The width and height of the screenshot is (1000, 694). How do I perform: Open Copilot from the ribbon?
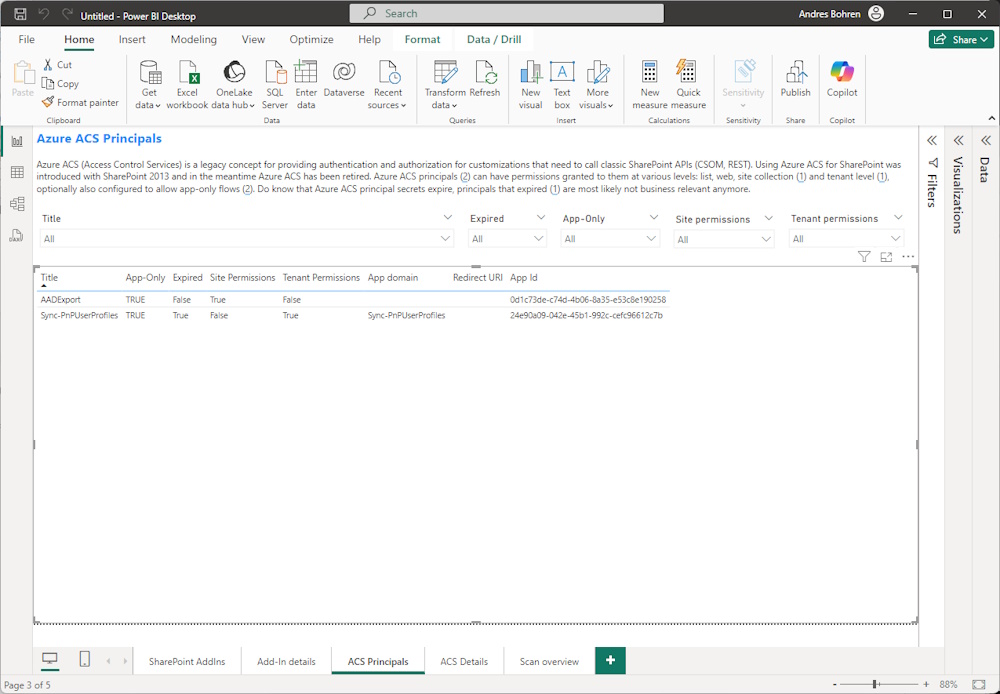coord(842,79)
